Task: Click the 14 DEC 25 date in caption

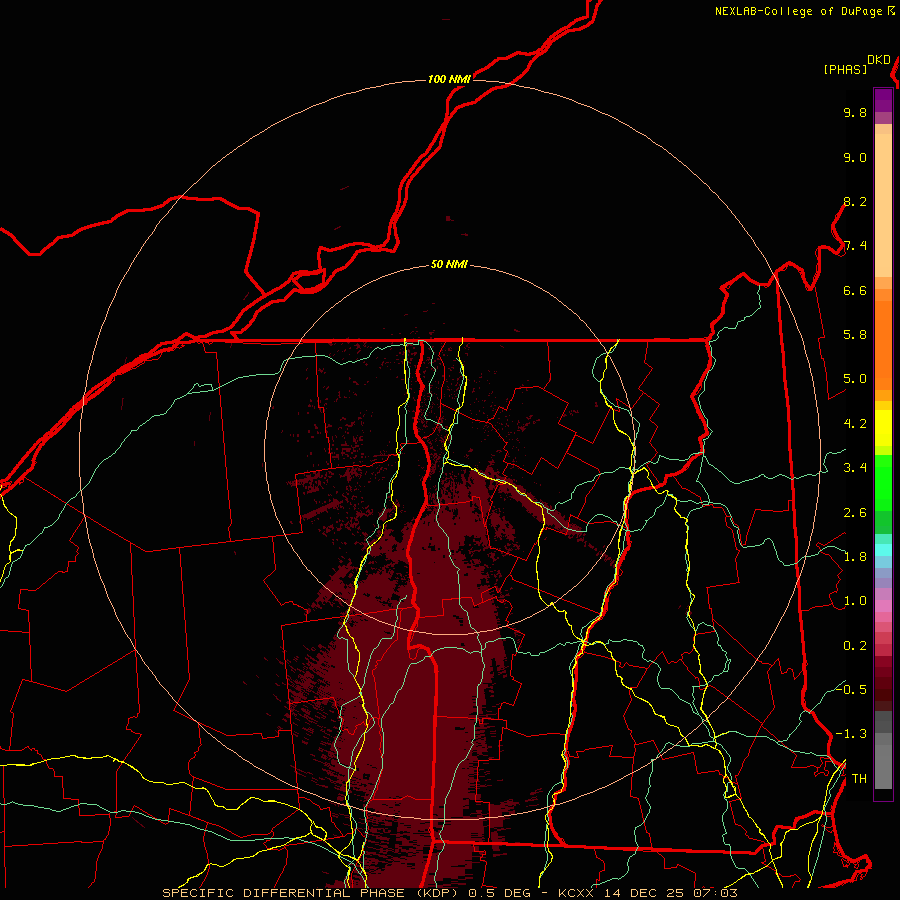Action: click(x=643, y=893)
